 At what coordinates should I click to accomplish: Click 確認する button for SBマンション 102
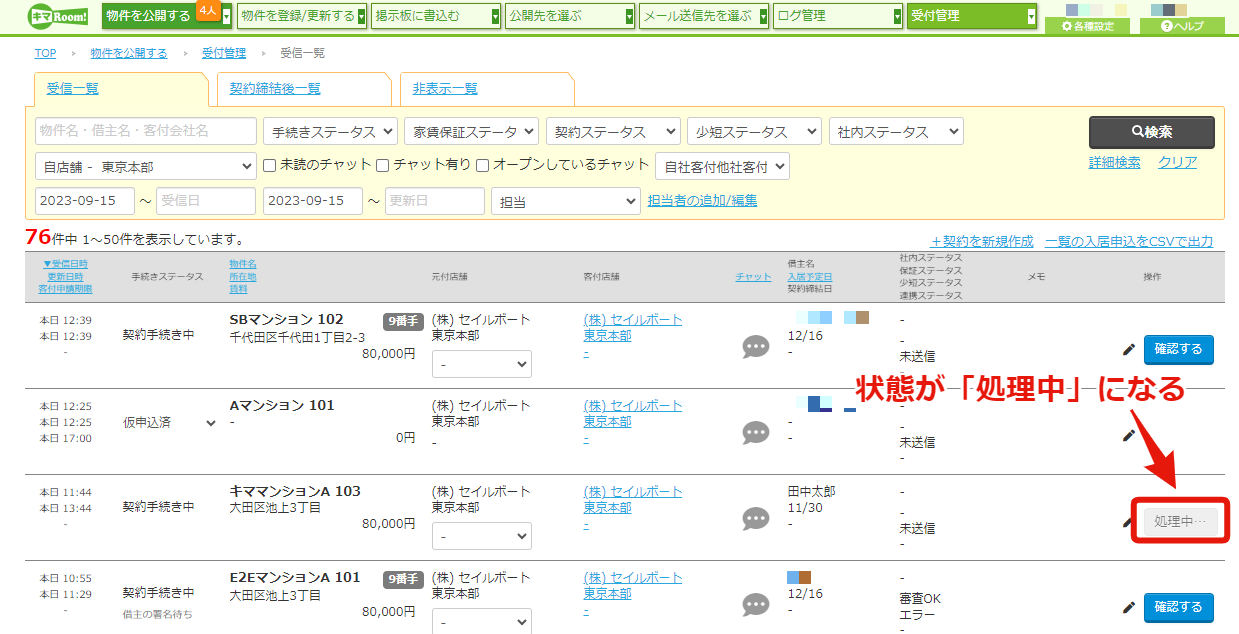click(1178, 350)
